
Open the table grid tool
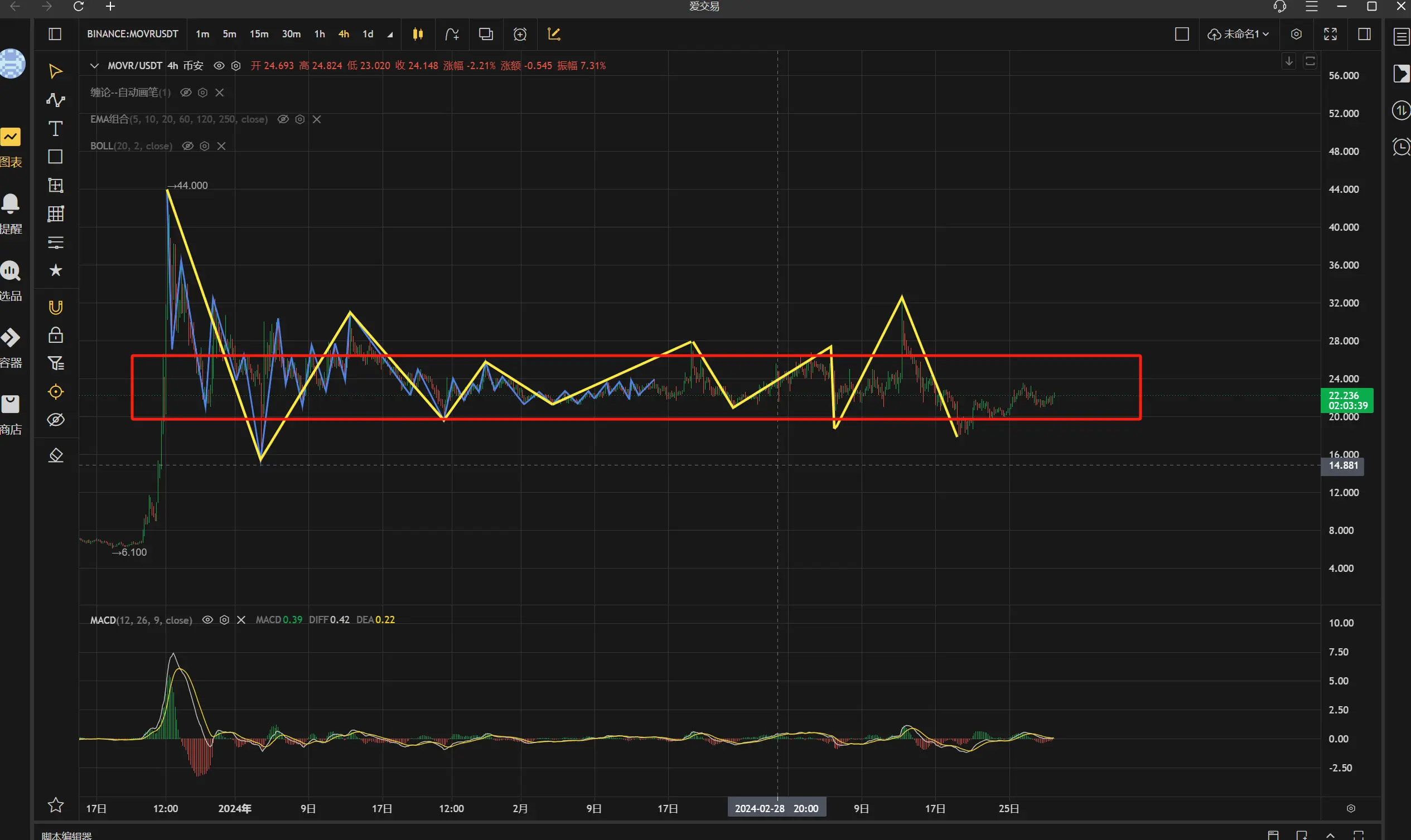pos(55,213)
